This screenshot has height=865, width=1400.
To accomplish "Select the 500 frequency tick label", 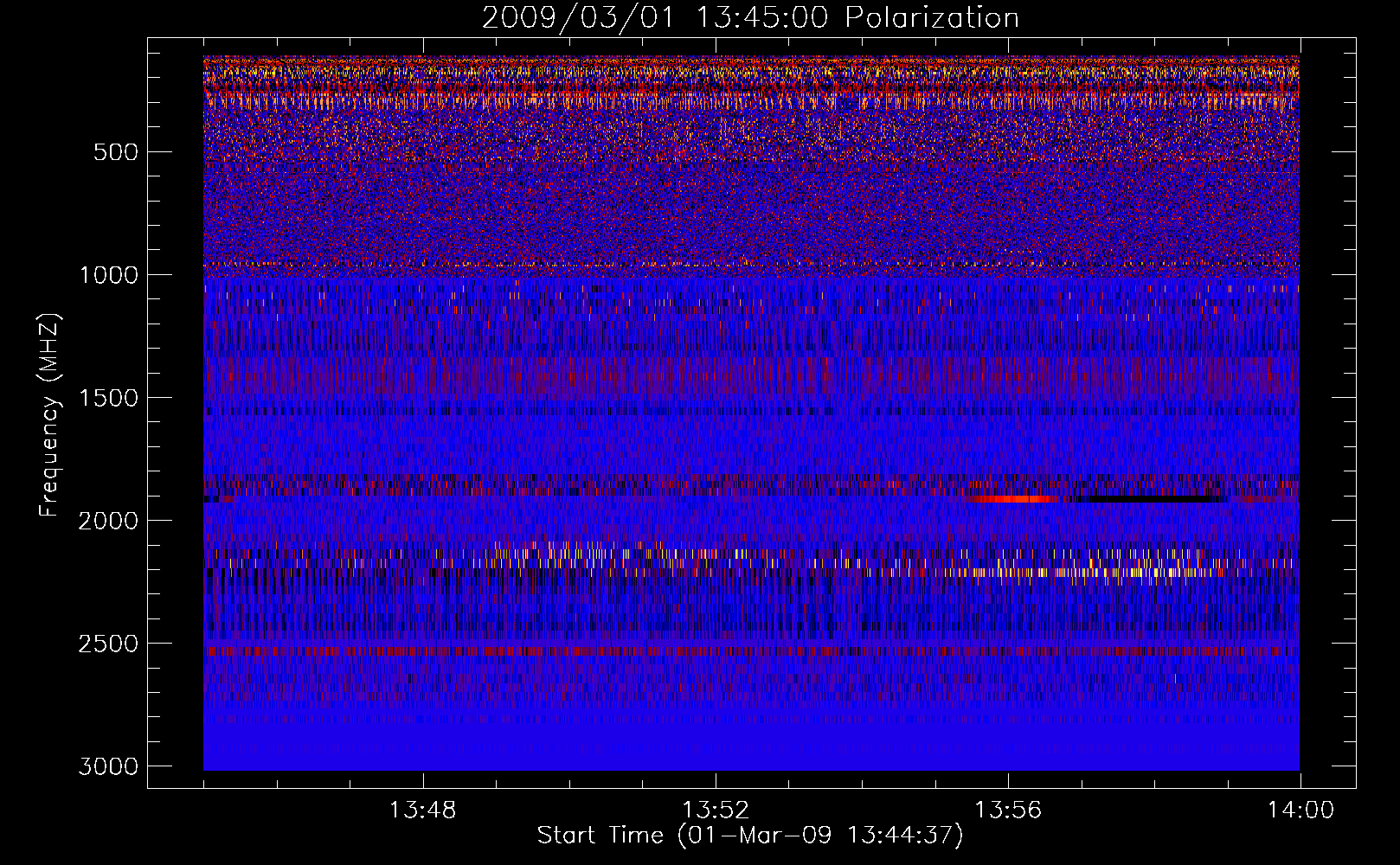I will [116, 152].
